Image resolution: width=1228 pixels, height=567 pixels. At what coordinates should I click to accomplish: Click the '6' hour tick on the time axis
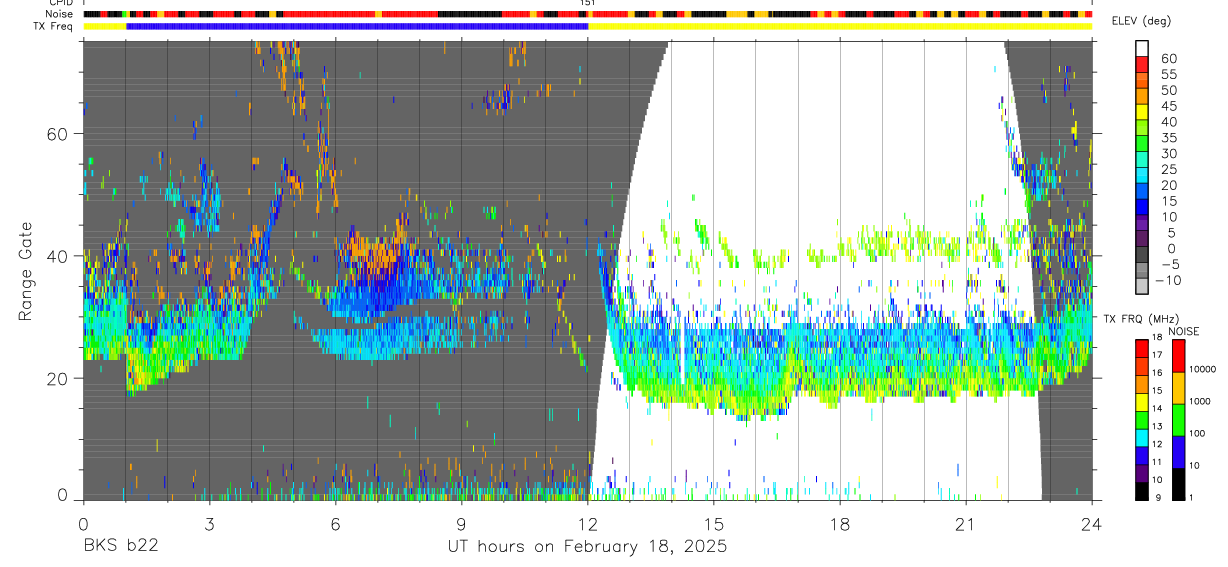(x=335, y=524)
